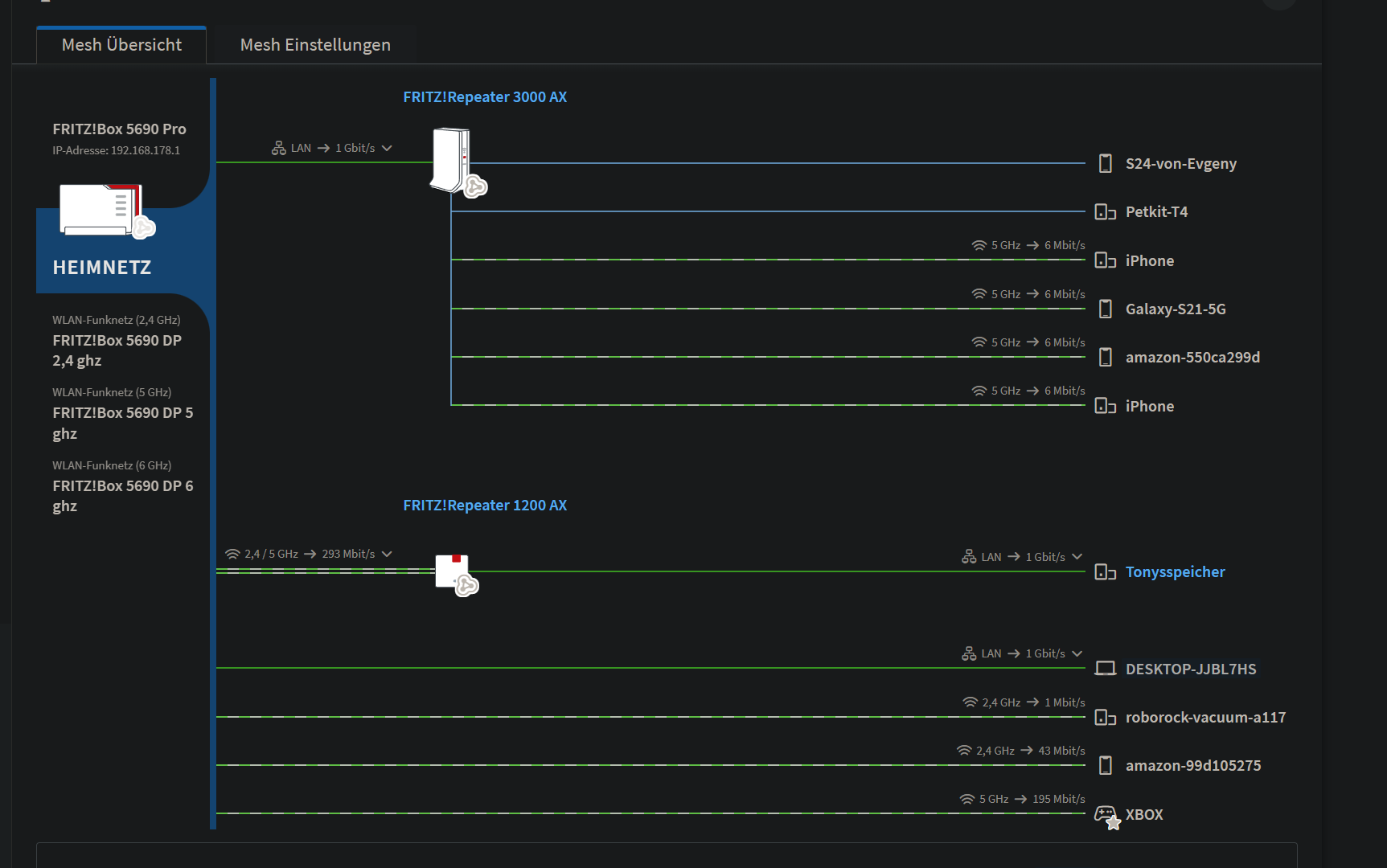Click the Wi-Fi icon on the 43 Mbit/s connection
The width and height of the screenshot is (1387, 868).
964,751
